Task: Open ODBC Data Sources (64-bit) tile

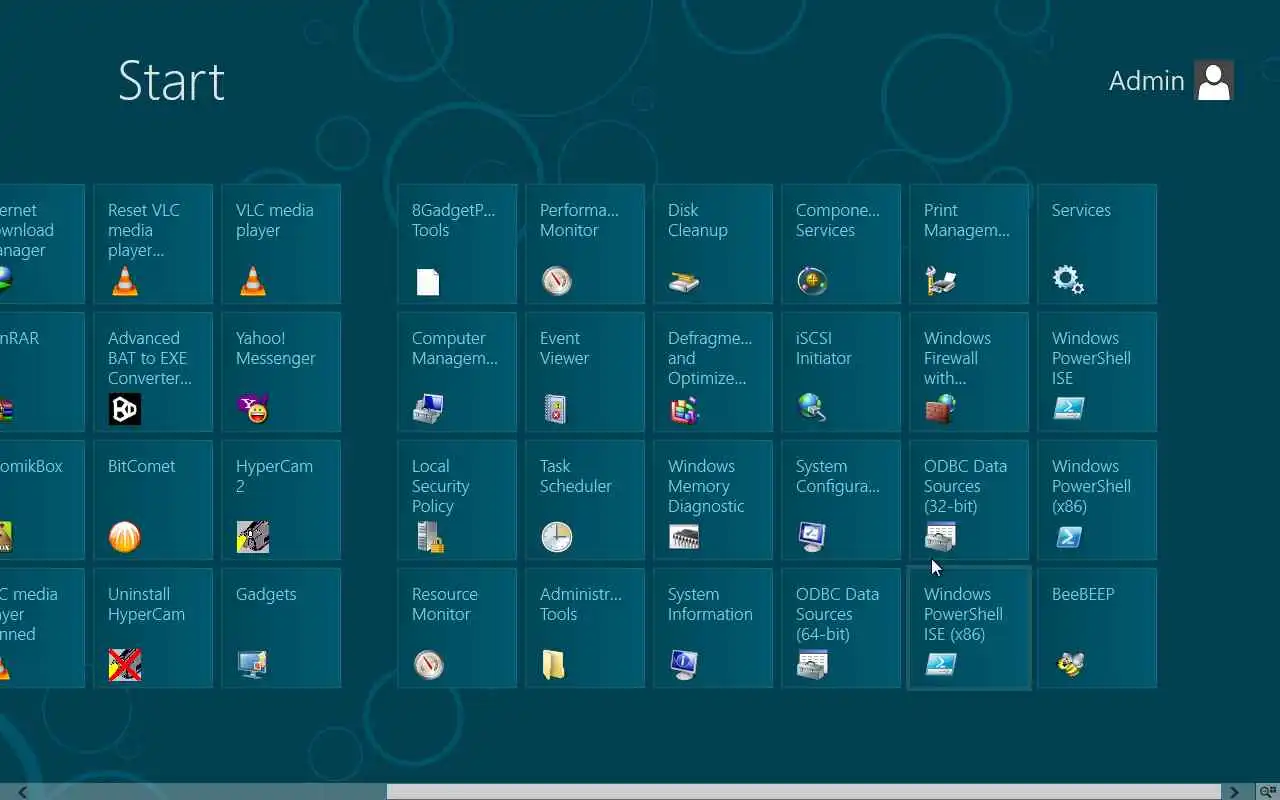Action: point(841,628)
